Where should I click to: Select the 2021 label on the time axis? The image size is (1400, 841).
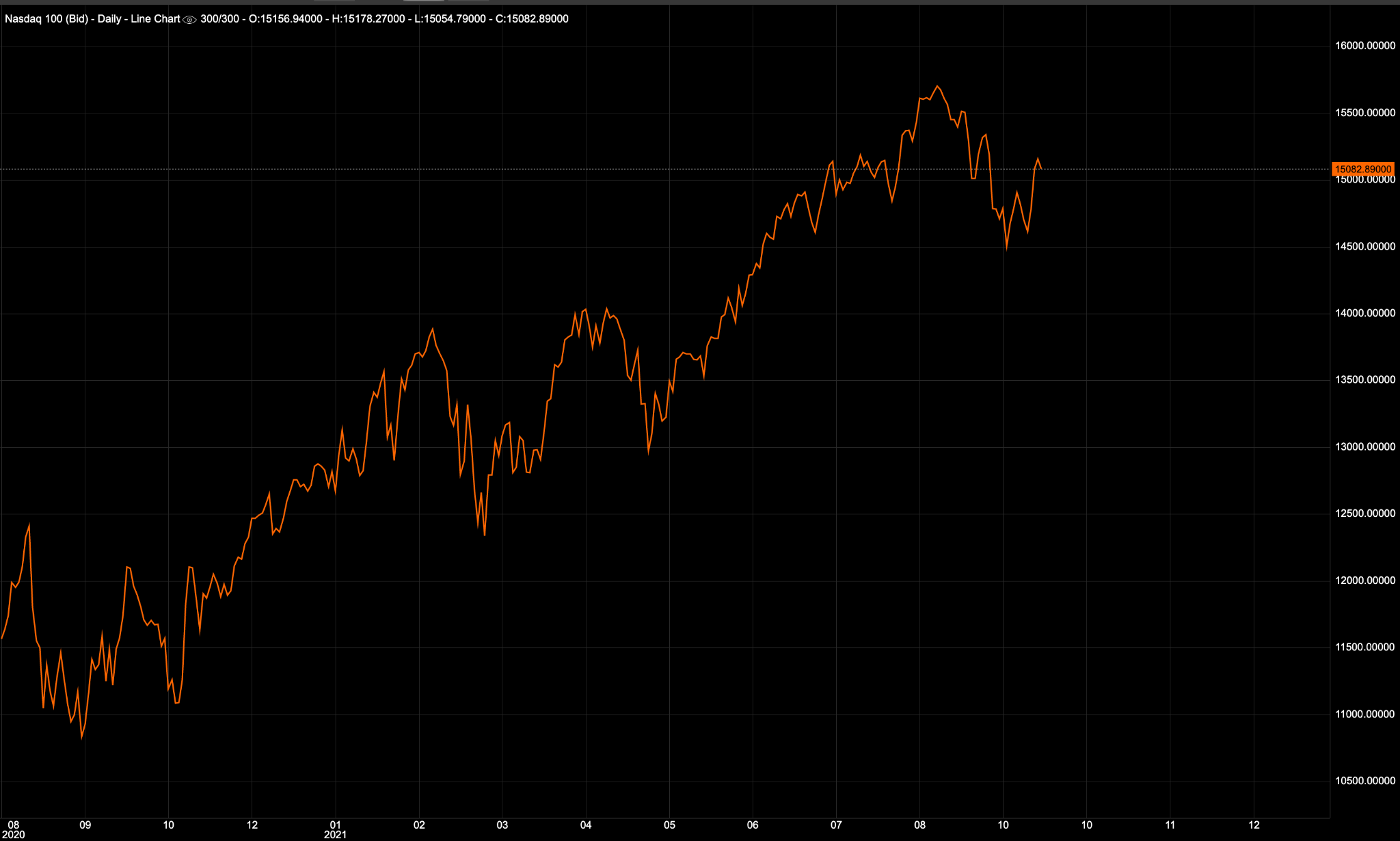point(334,835)
